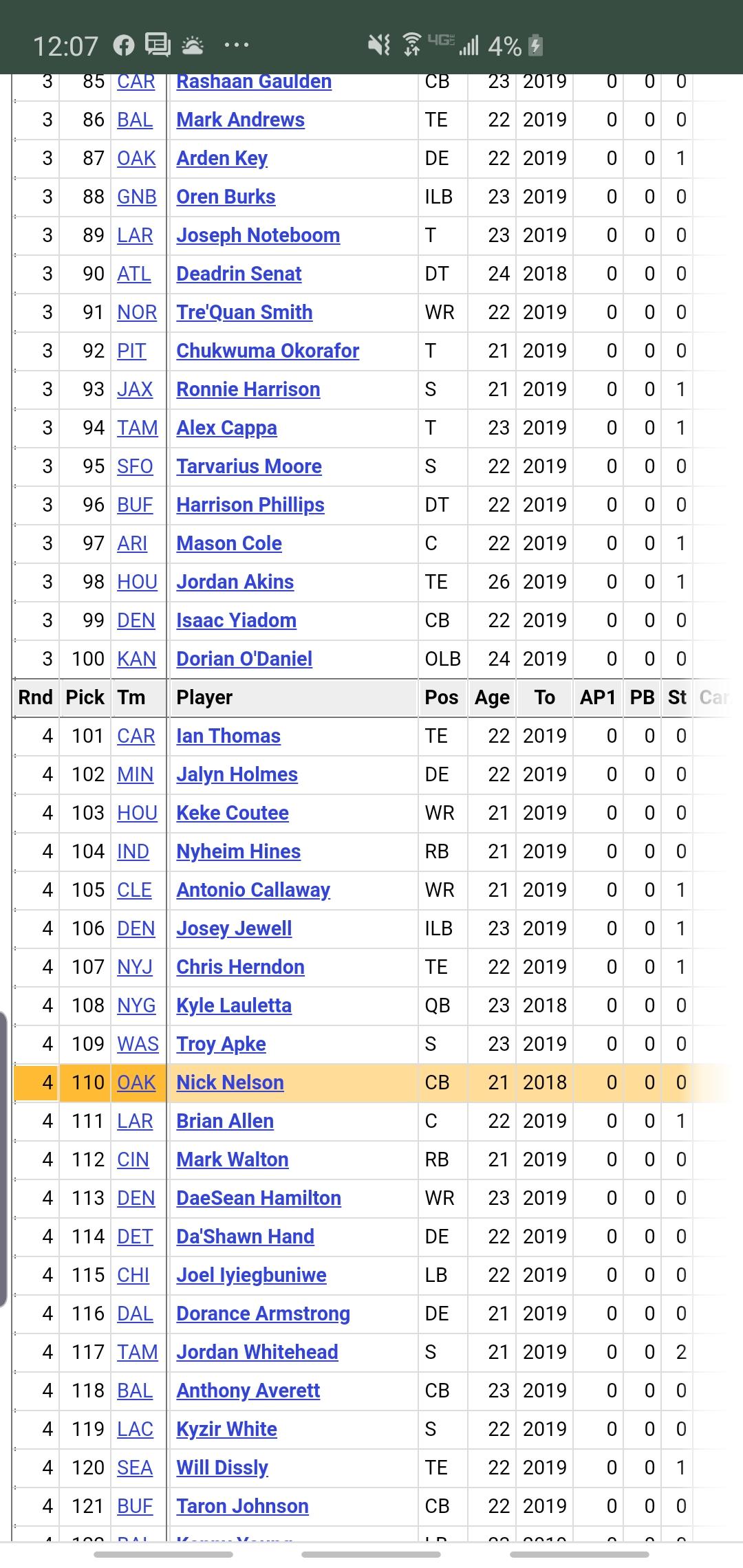Tap the Wi-Fi status icon
The height and width of the screenshot is (1568, 743).
coord(412,45)
